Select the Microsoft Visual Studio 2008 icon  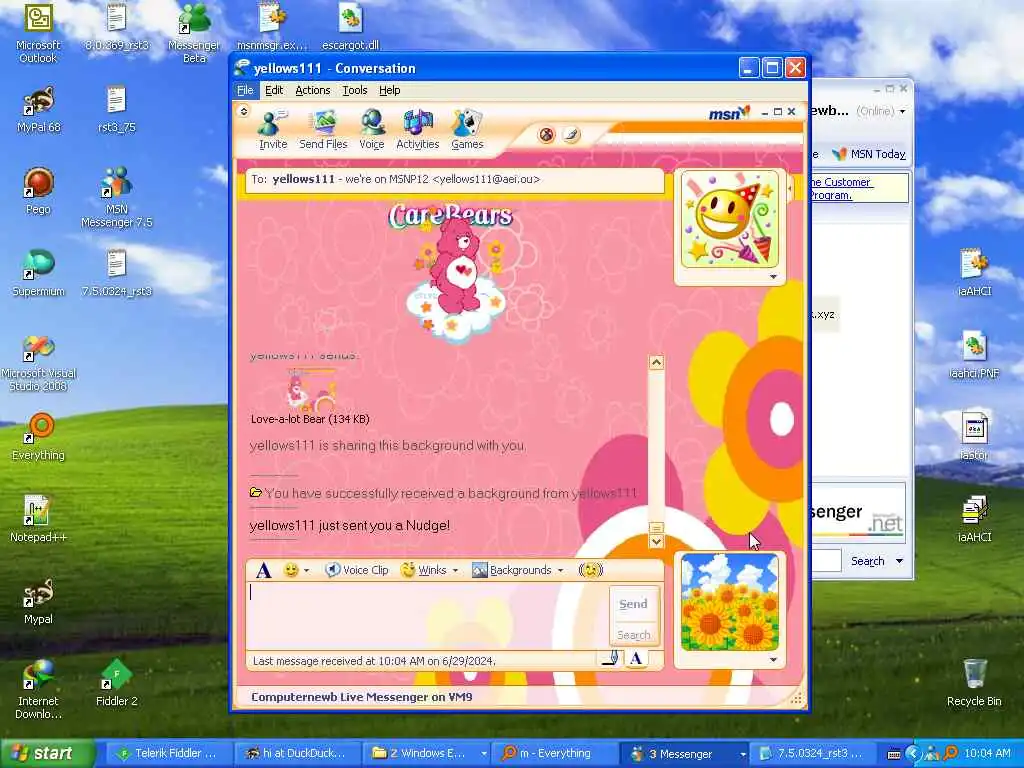pyautogui.click(x=39, y=363)
